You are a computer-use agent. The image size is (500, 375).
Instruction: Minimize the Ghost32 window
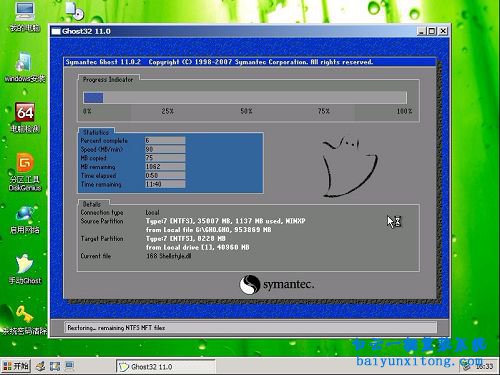tap(421, 31)
